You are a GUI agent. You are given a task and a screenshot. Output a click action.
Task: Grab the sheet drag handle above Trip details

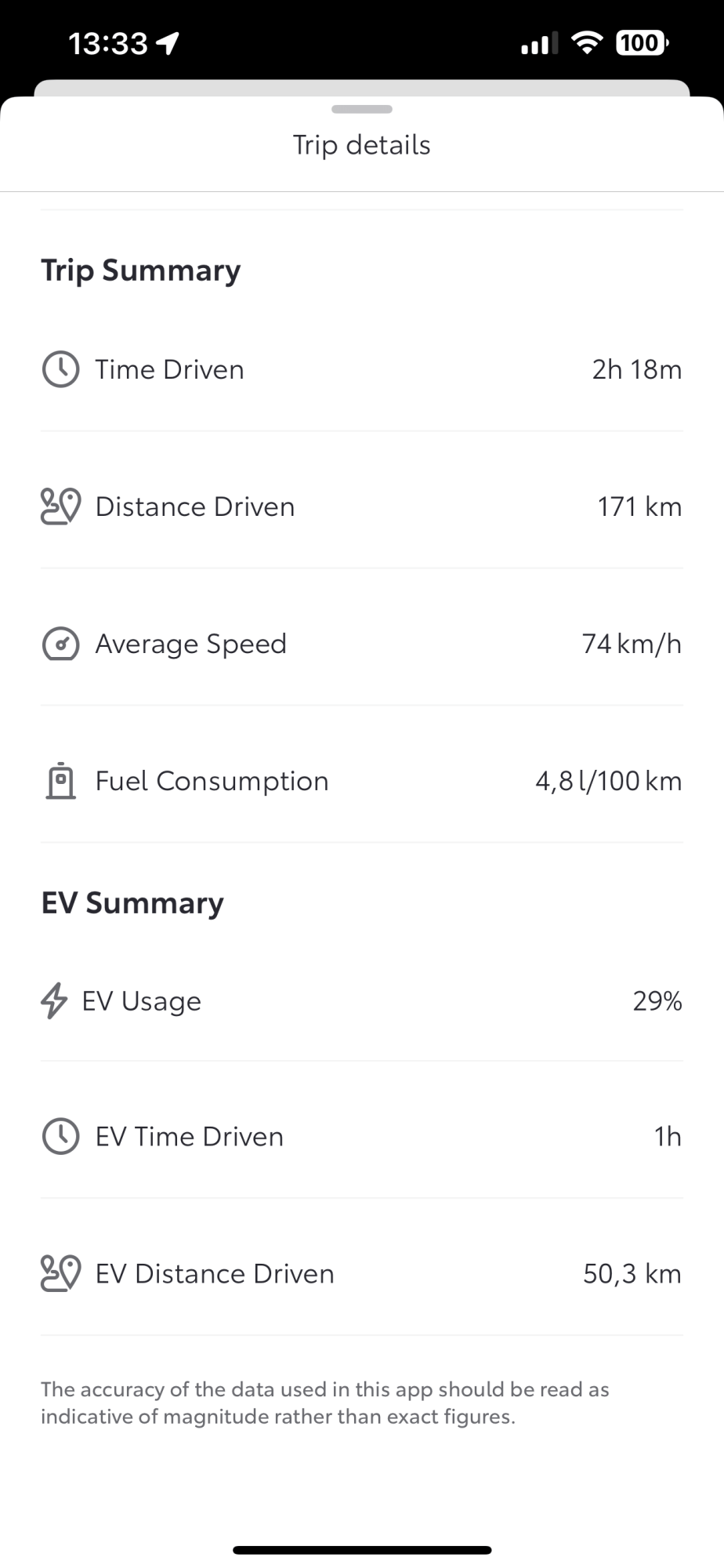[x=362, y=109]
